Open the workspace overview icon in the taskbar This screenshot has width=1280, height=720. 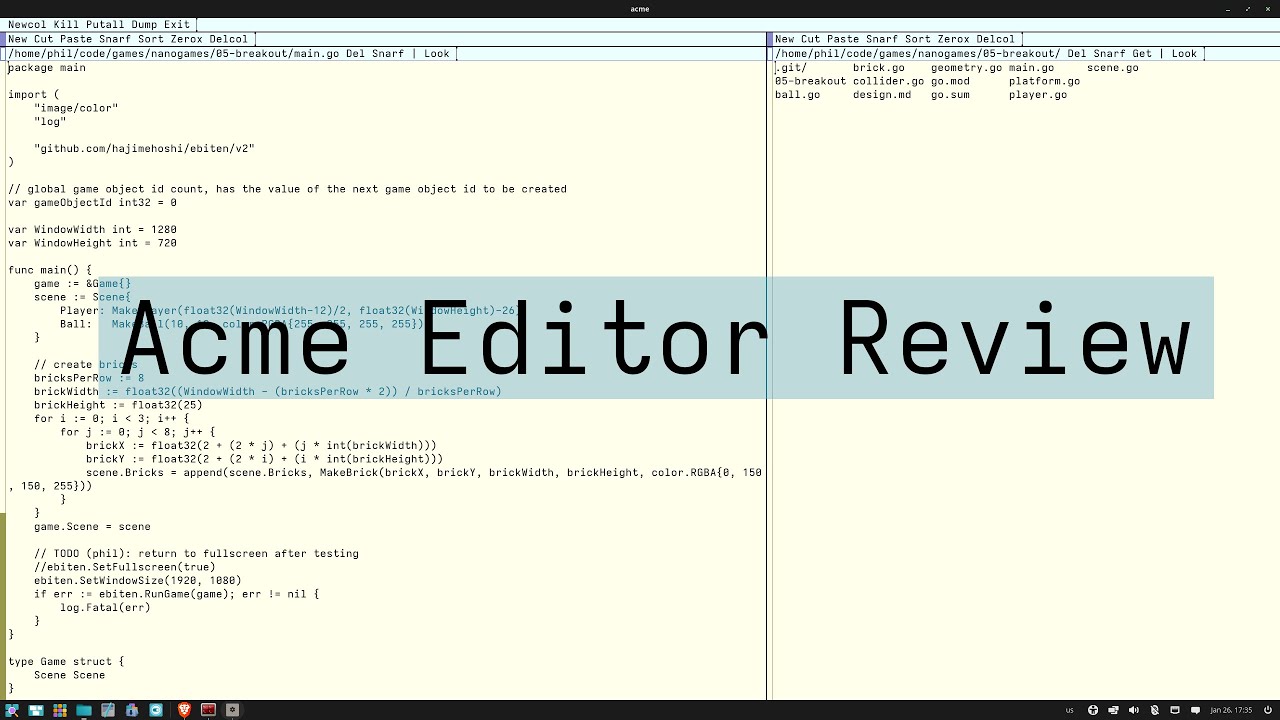point(36,710)
